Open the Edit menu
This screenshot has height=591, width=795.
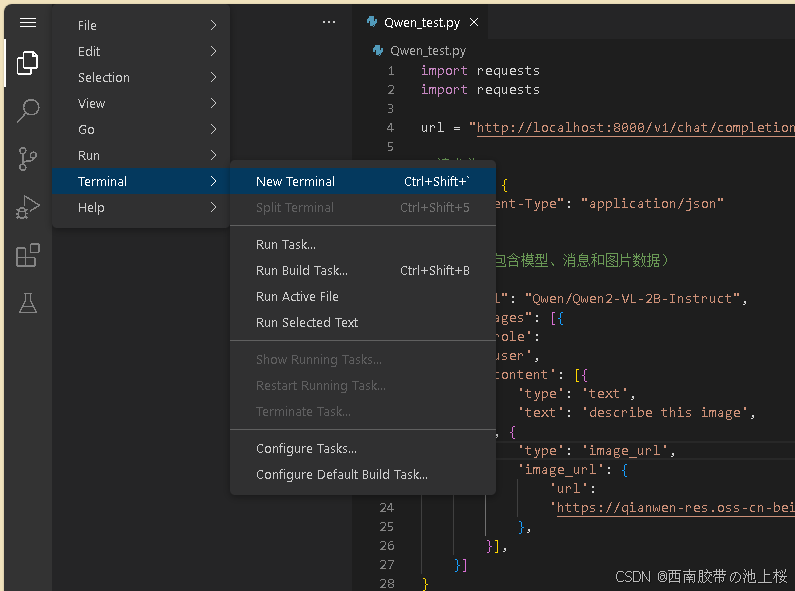click(x=141, y=51)
